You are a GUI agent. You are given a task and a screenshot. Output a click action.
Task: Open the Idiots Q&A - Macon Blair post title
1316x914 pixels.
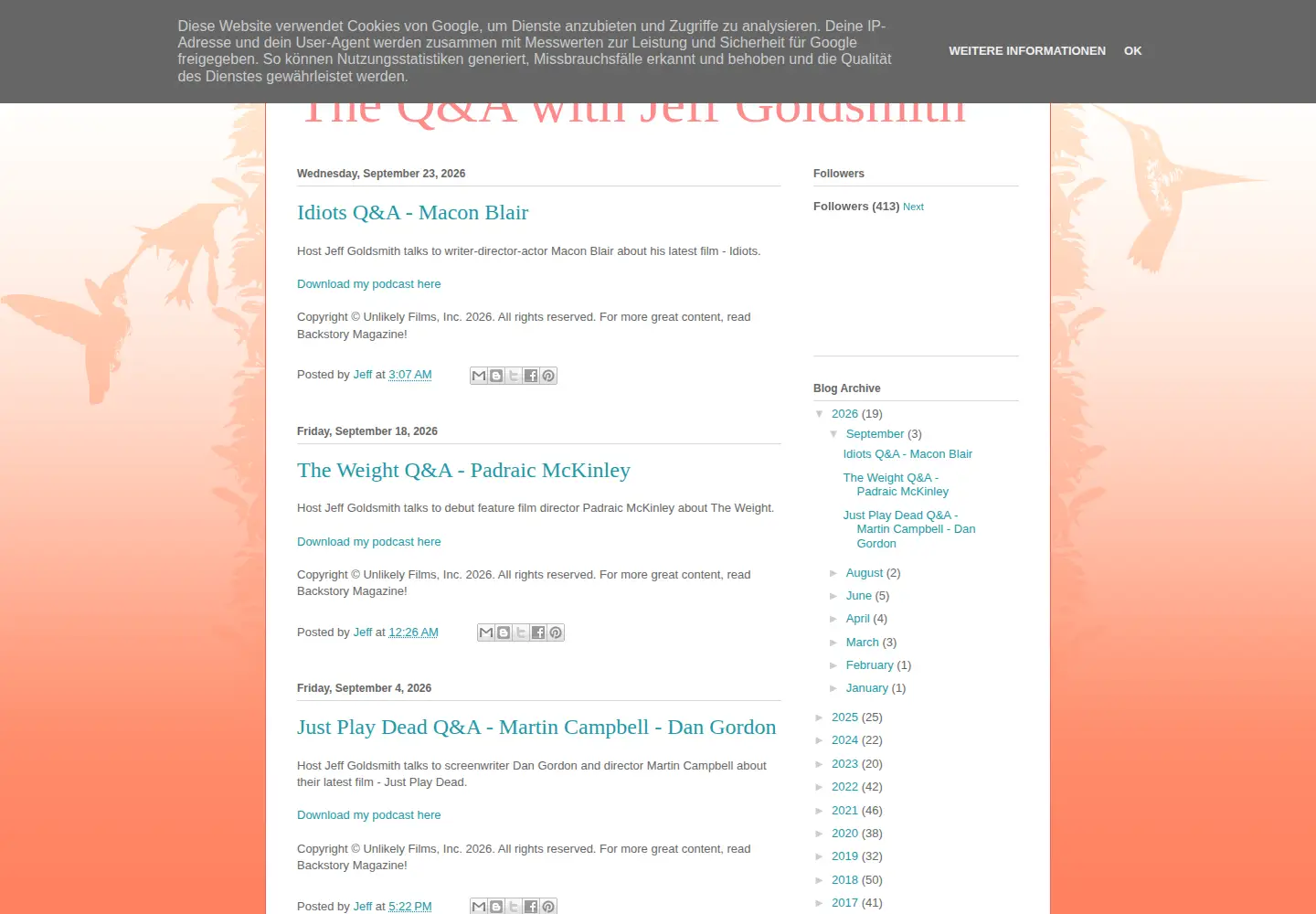413,213
